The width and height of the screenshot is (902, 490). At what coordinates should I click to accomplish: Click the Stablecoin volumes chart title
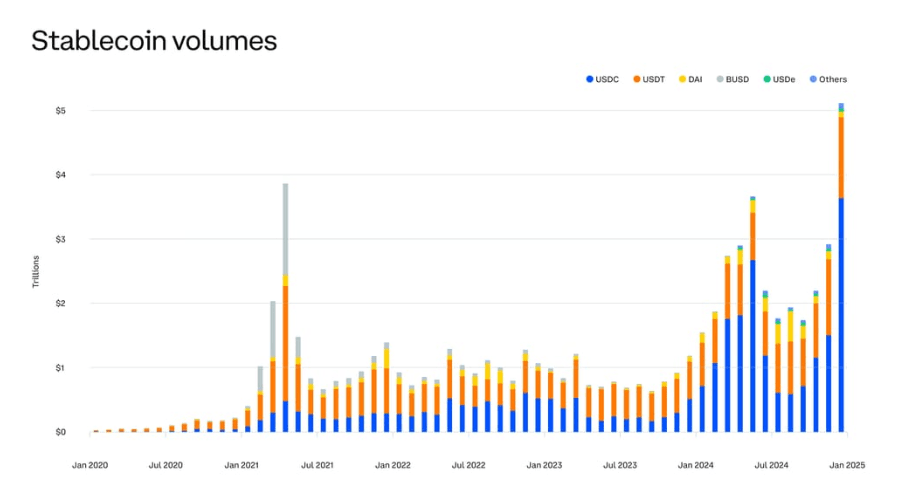(x=154, y=41)
